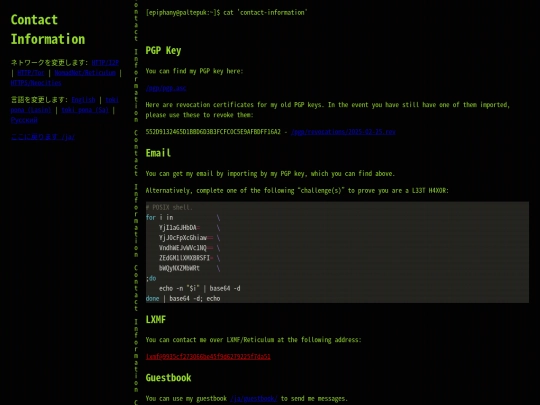Click the sentence 'You can find my PGP key here:'
540x405 pixels.
[194, 71]
